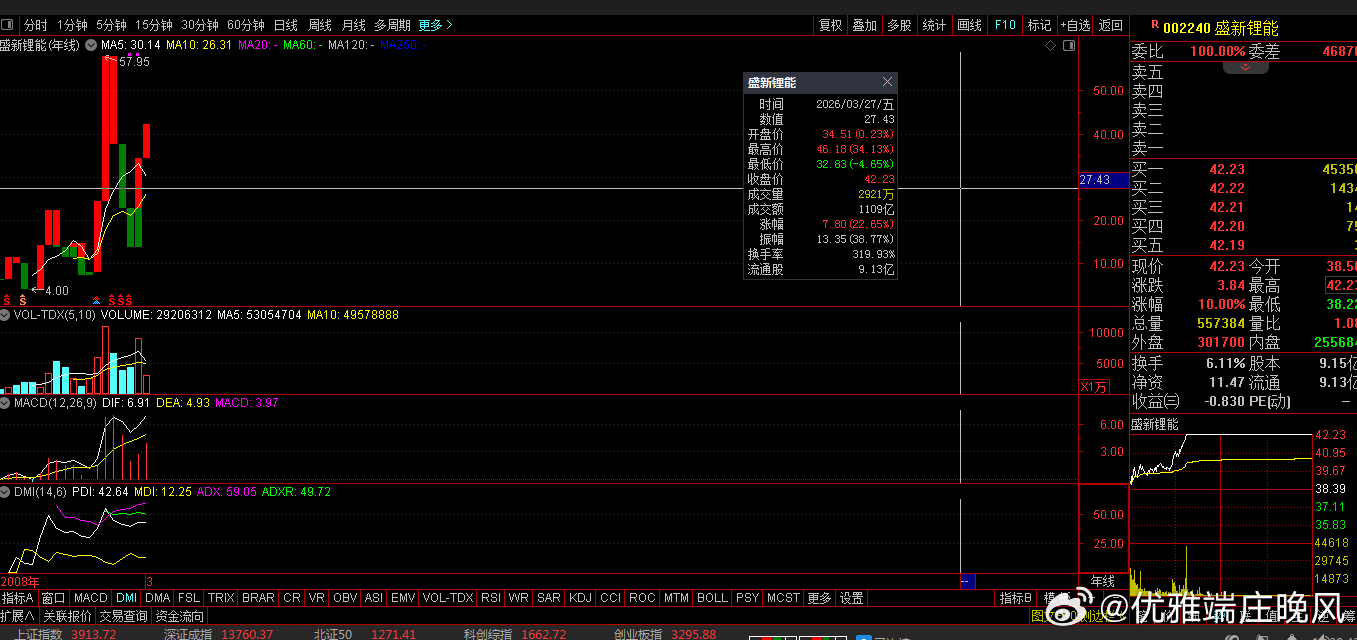Select the TRIX indicator
The image size is (1357, 640).
click(x=222, y=598)
